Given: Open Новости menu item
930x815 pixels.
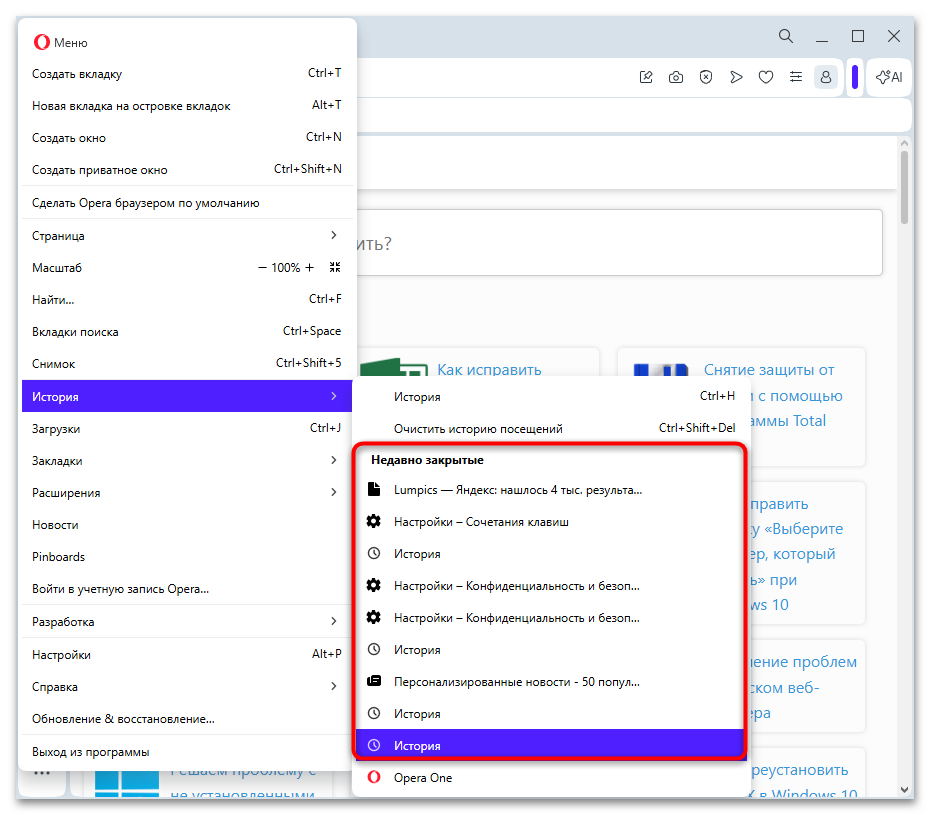Looking at the screenshot, I should [187, 525].
